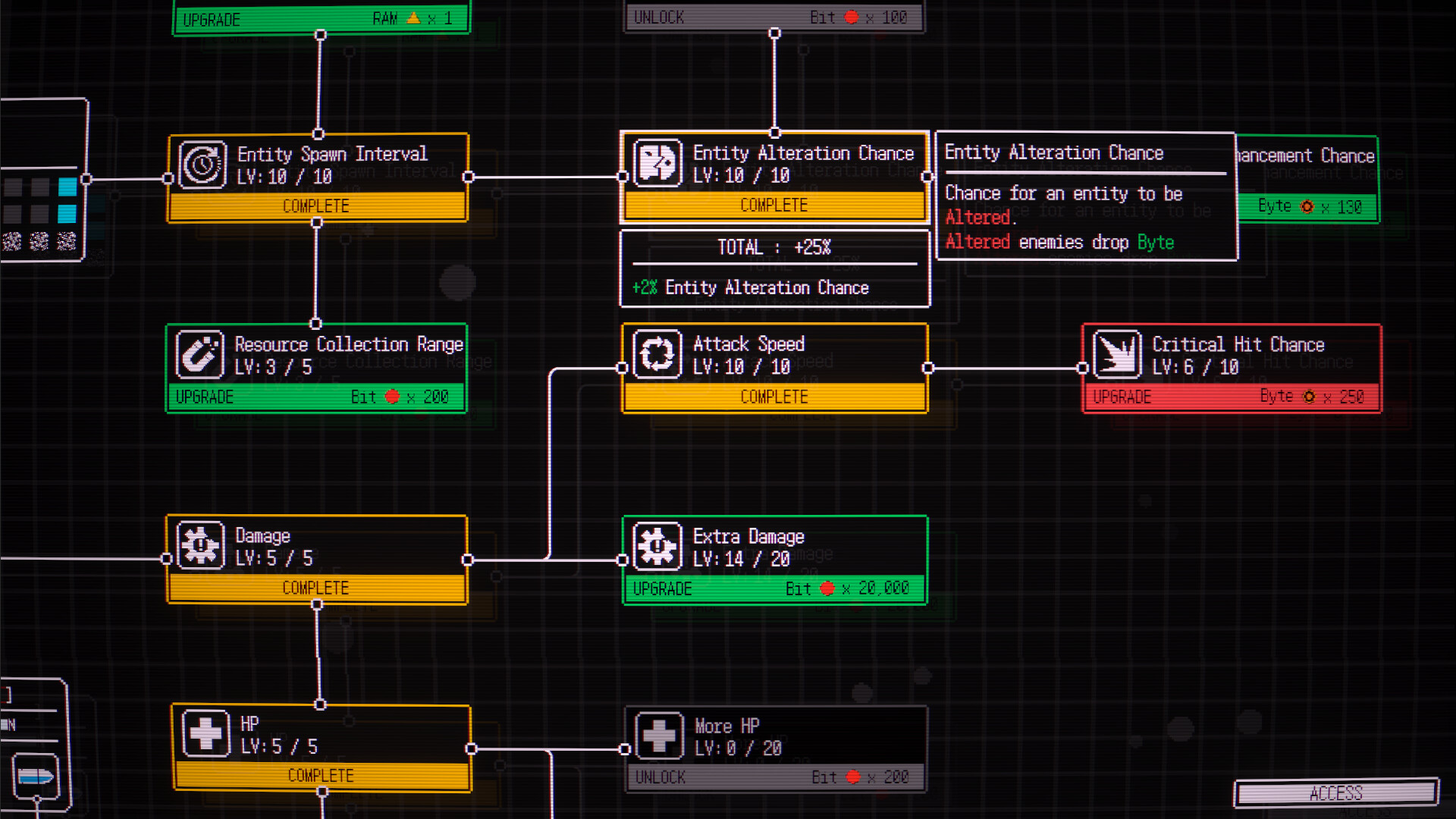Select the Entity Spawn Interval clock icon
1456x819 pixels.
200,163
